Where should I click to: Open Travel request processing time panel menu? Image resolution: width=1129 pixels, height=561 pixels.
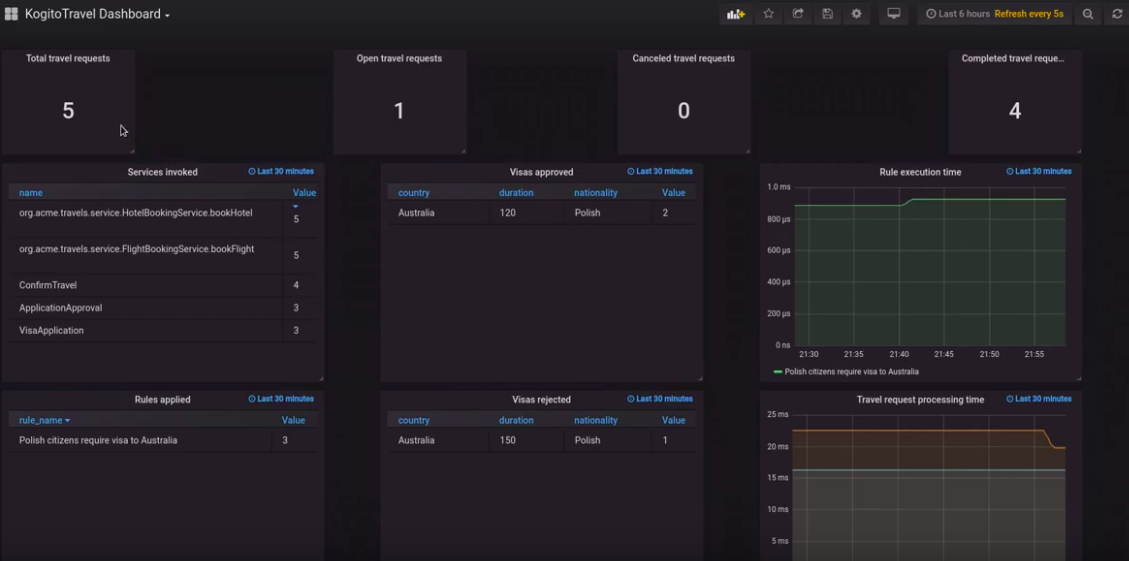[x=920, y=400]
